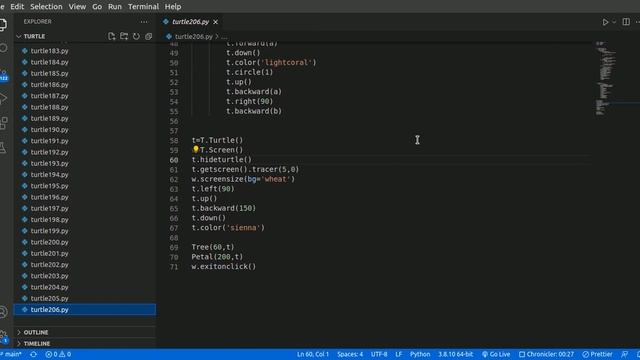Open run options dropdown arrow
The width and height of the screenshot is (640, 360).
click(x=614, y=22)
